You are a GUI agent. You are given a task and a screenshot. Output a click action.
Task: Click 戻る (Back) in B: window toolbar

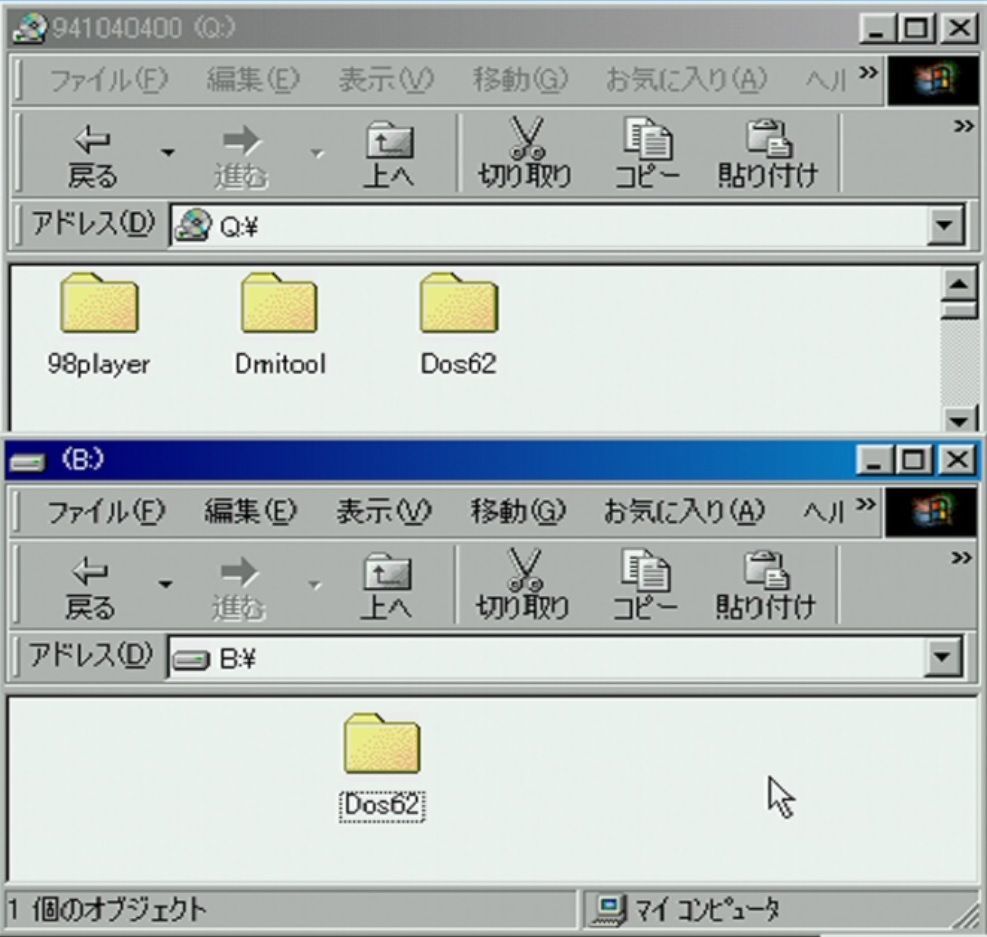tap(89, 588)
